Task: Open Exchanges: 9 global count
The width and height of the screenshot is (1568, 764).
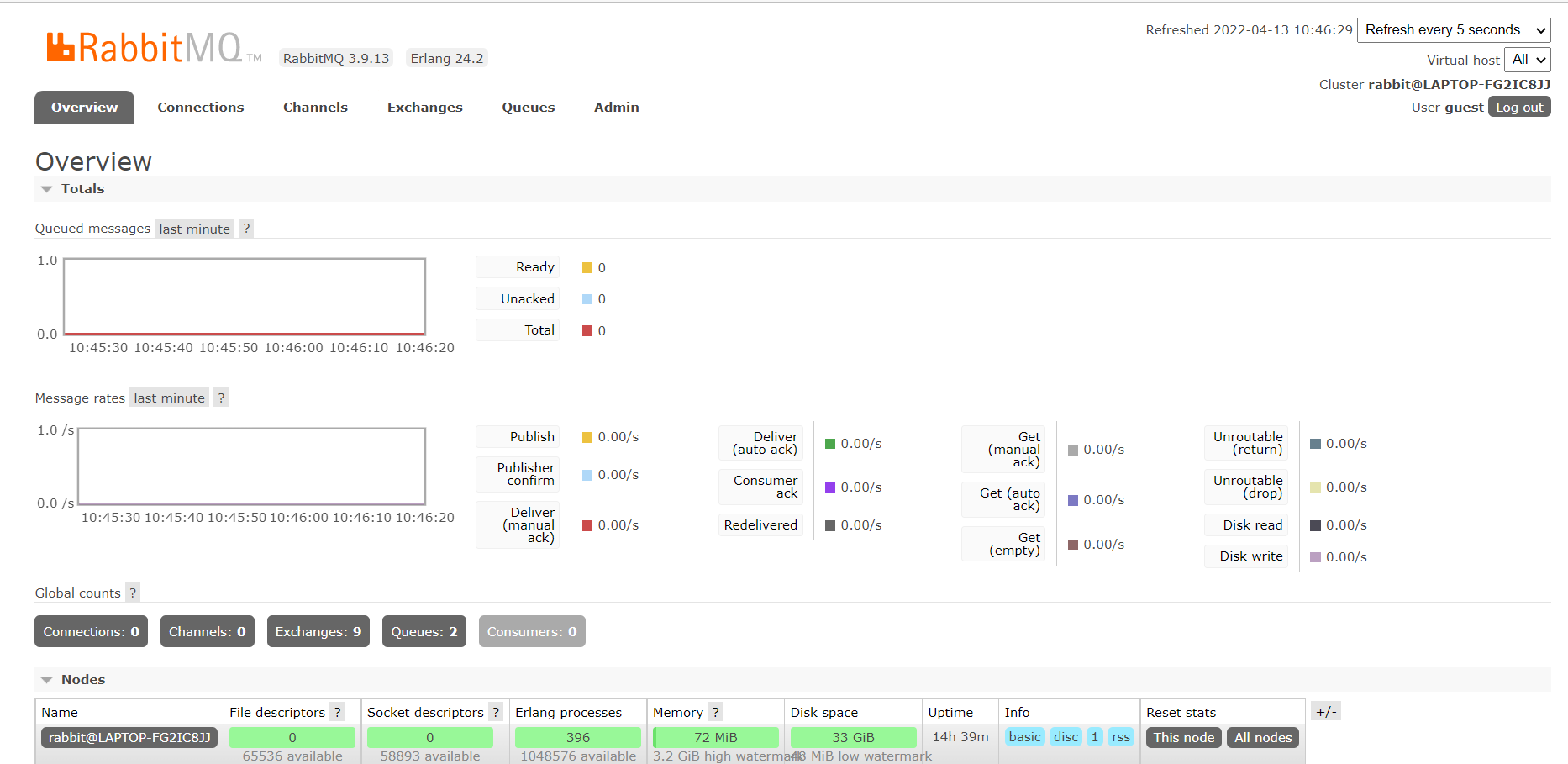Action: point(318,631)
